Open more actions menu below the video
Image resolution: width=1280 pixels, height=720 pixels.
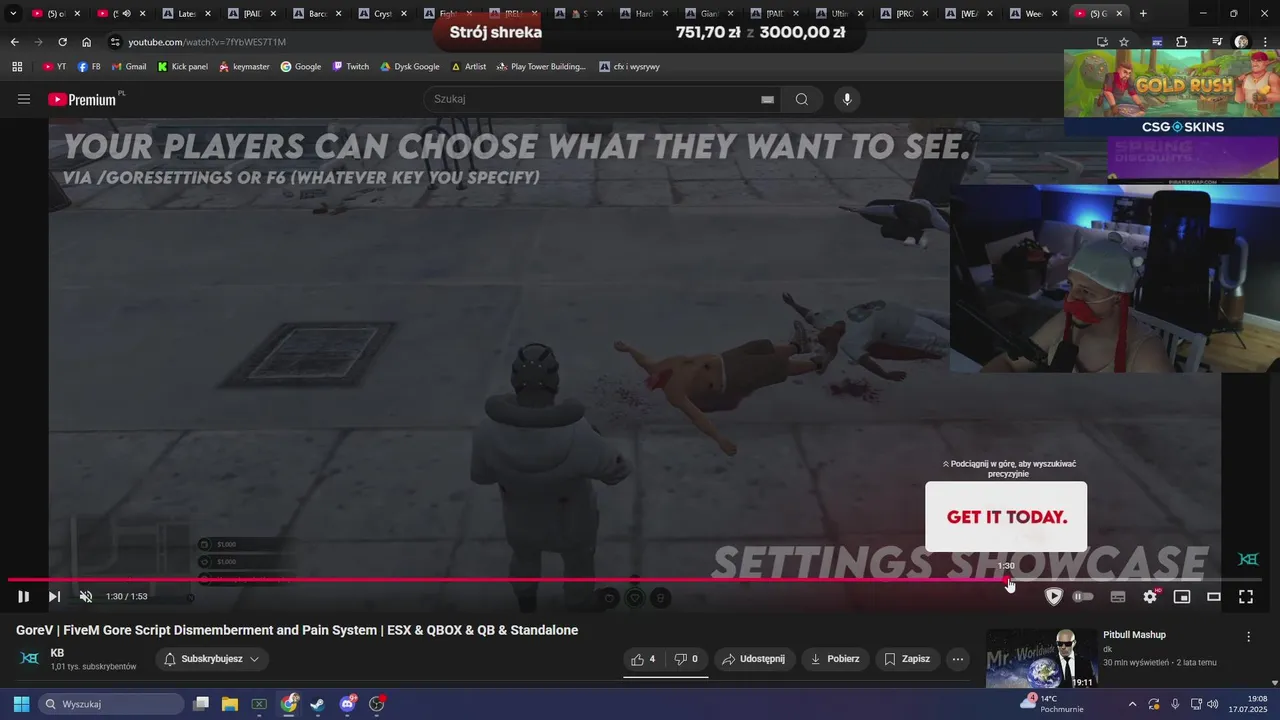[958, 659]
